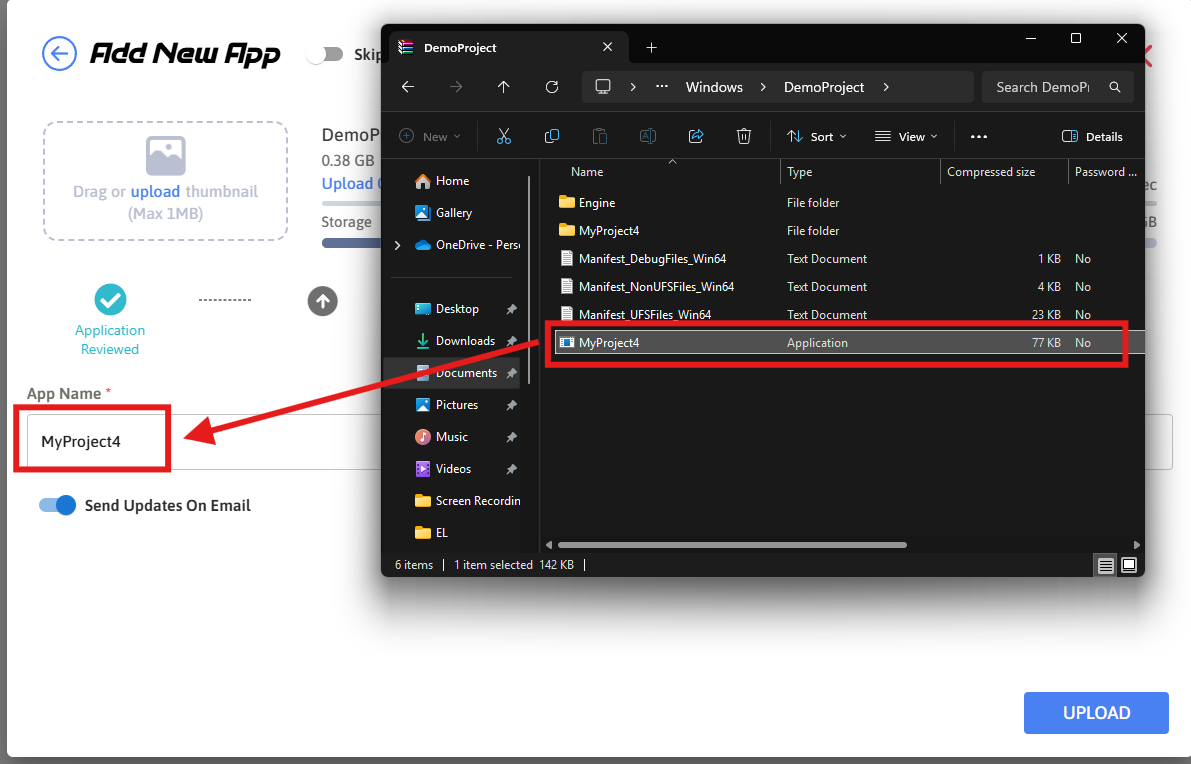Click the back arrow beside Add New App

coord(60,53)
